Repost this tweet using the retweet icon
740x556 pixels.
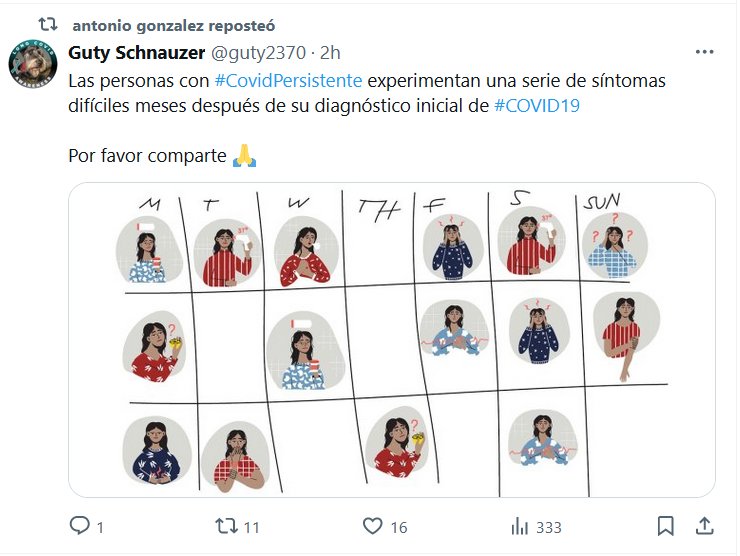(x=226, y=526)
